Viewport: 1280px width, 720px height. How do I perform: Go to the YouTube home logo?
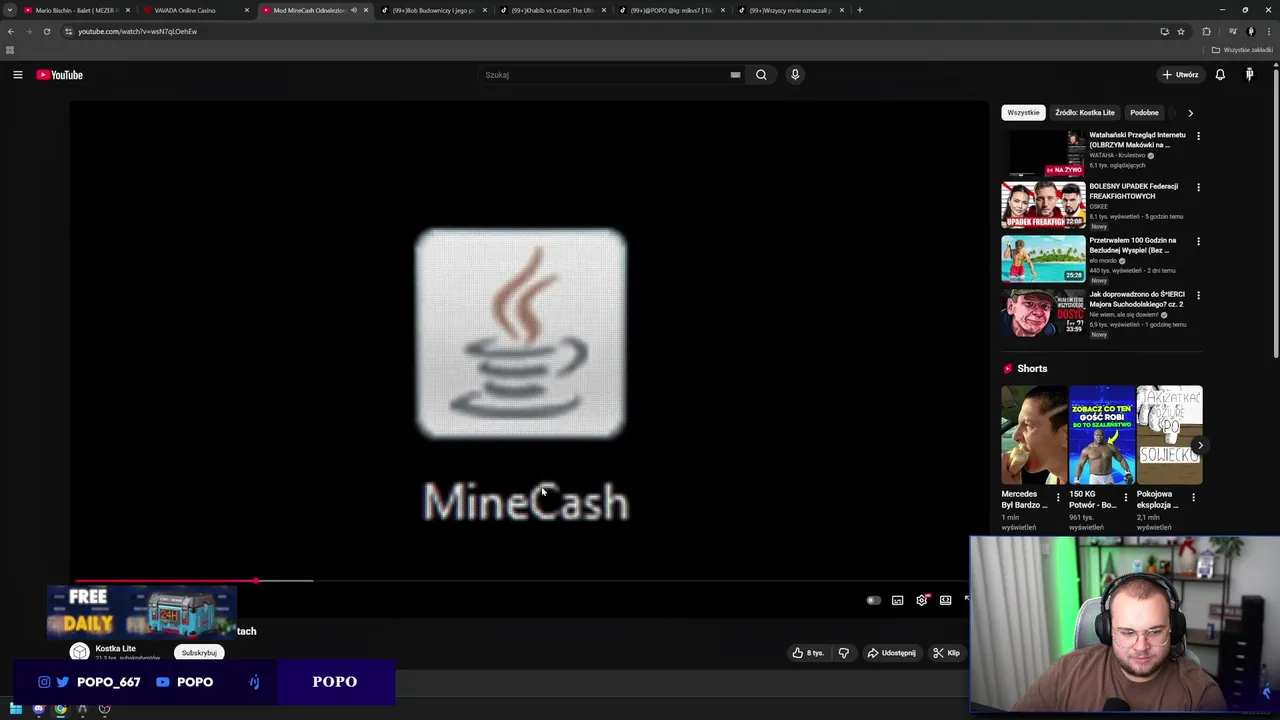(60, 75)
